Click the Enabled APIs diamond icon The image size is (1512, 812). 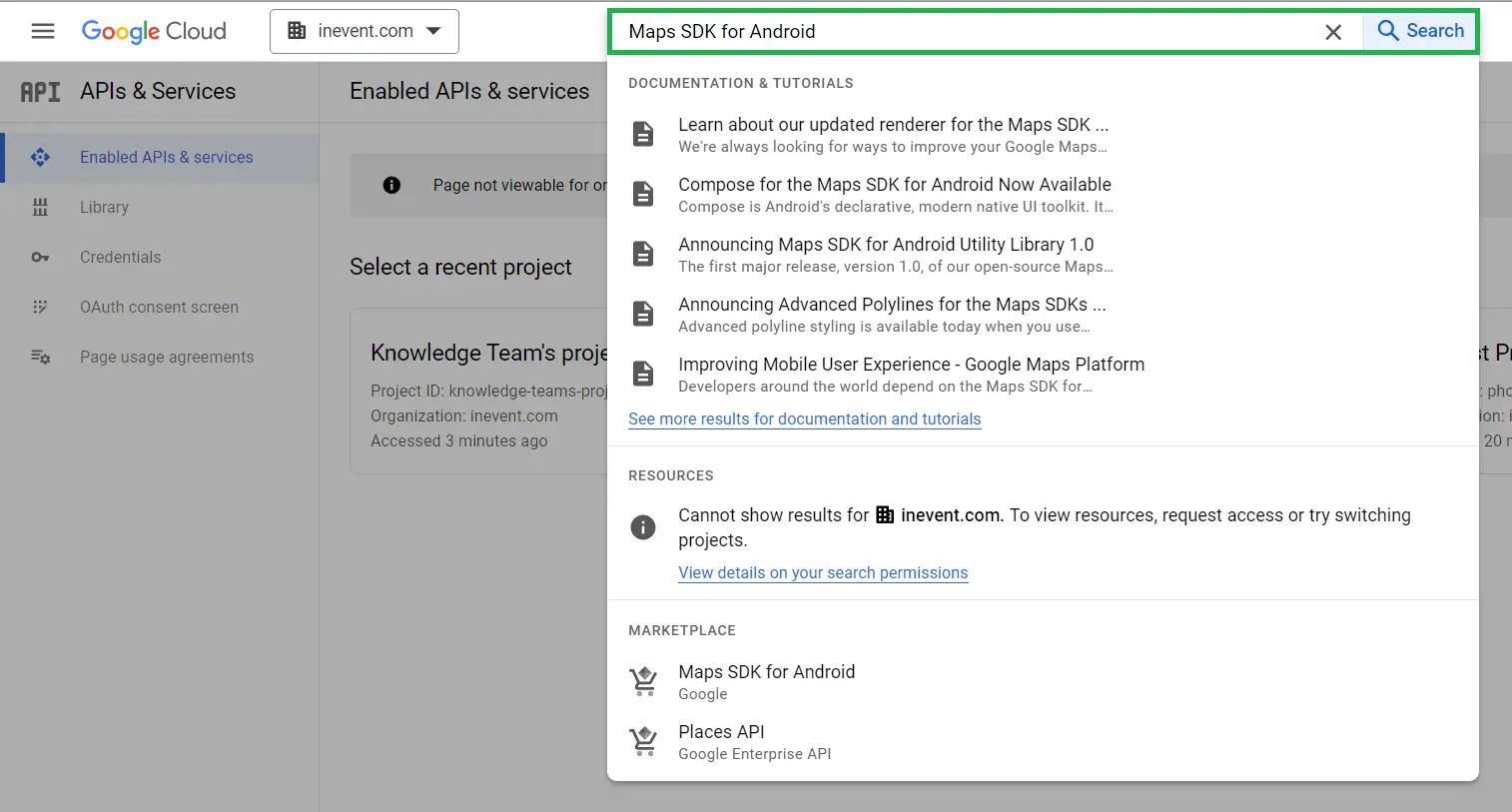(x=40, y=157)
